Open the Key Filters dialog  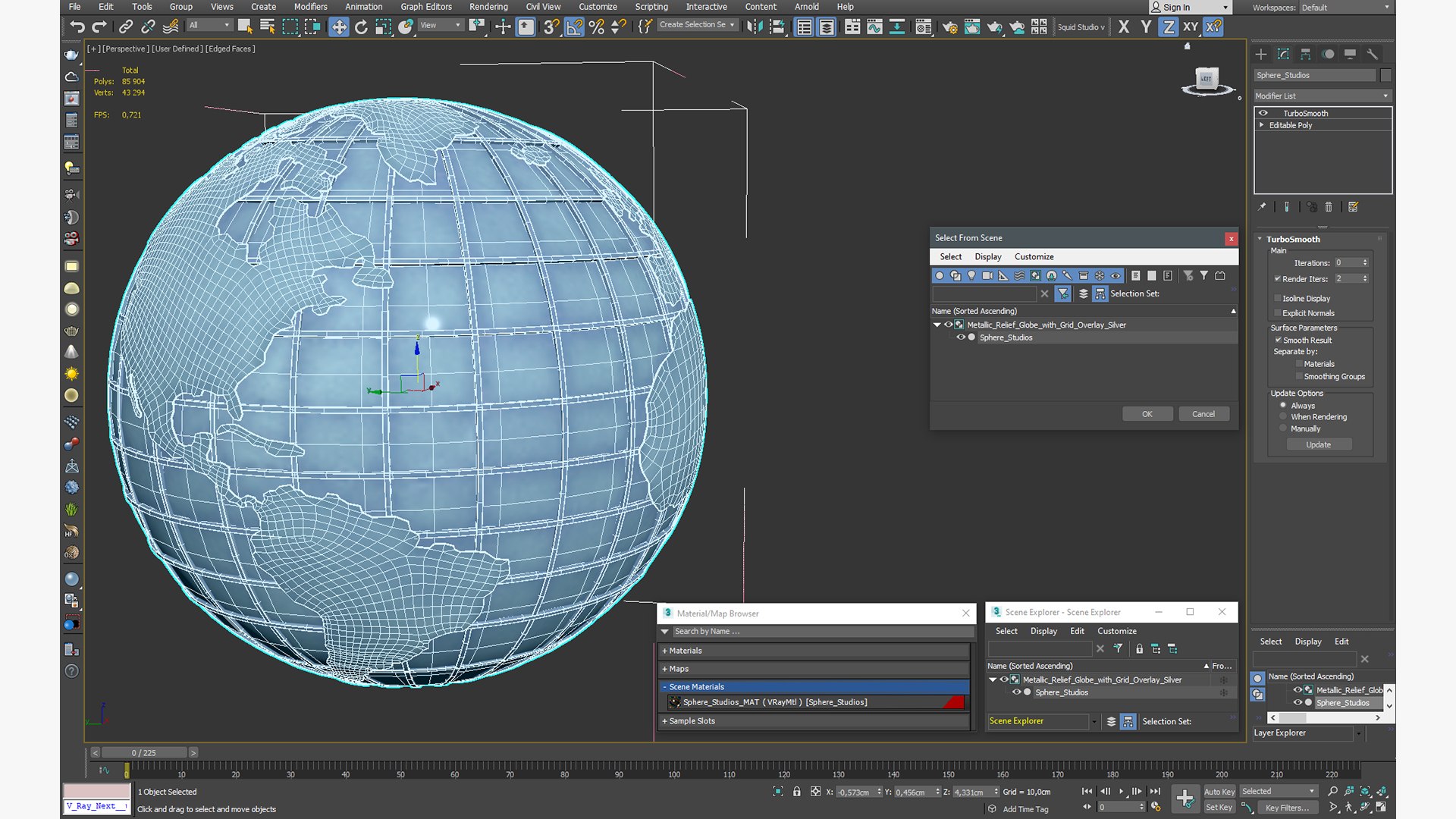point(1287,808)
